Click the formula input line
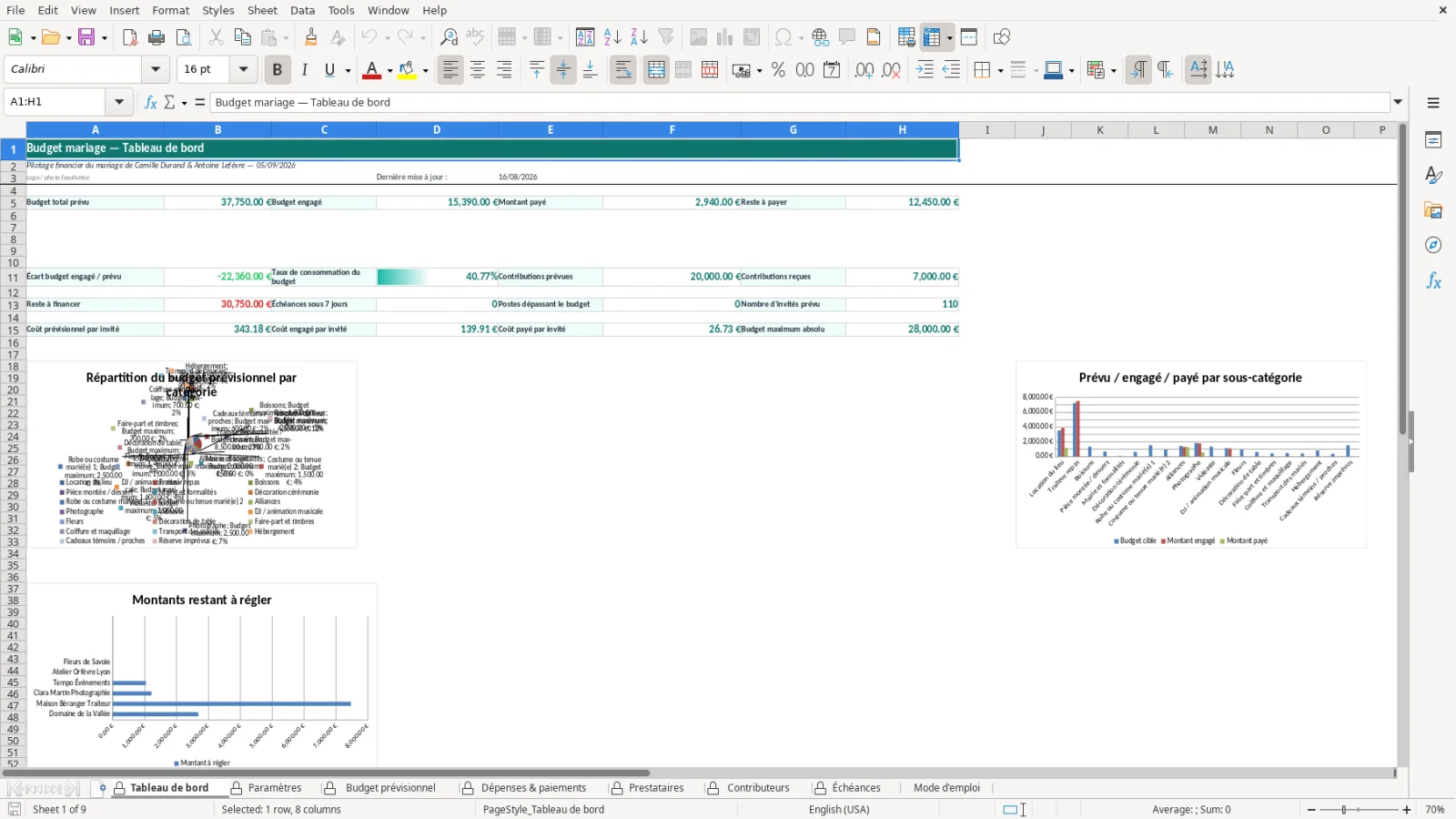The image size is (1456, 819). pos(799,102)
